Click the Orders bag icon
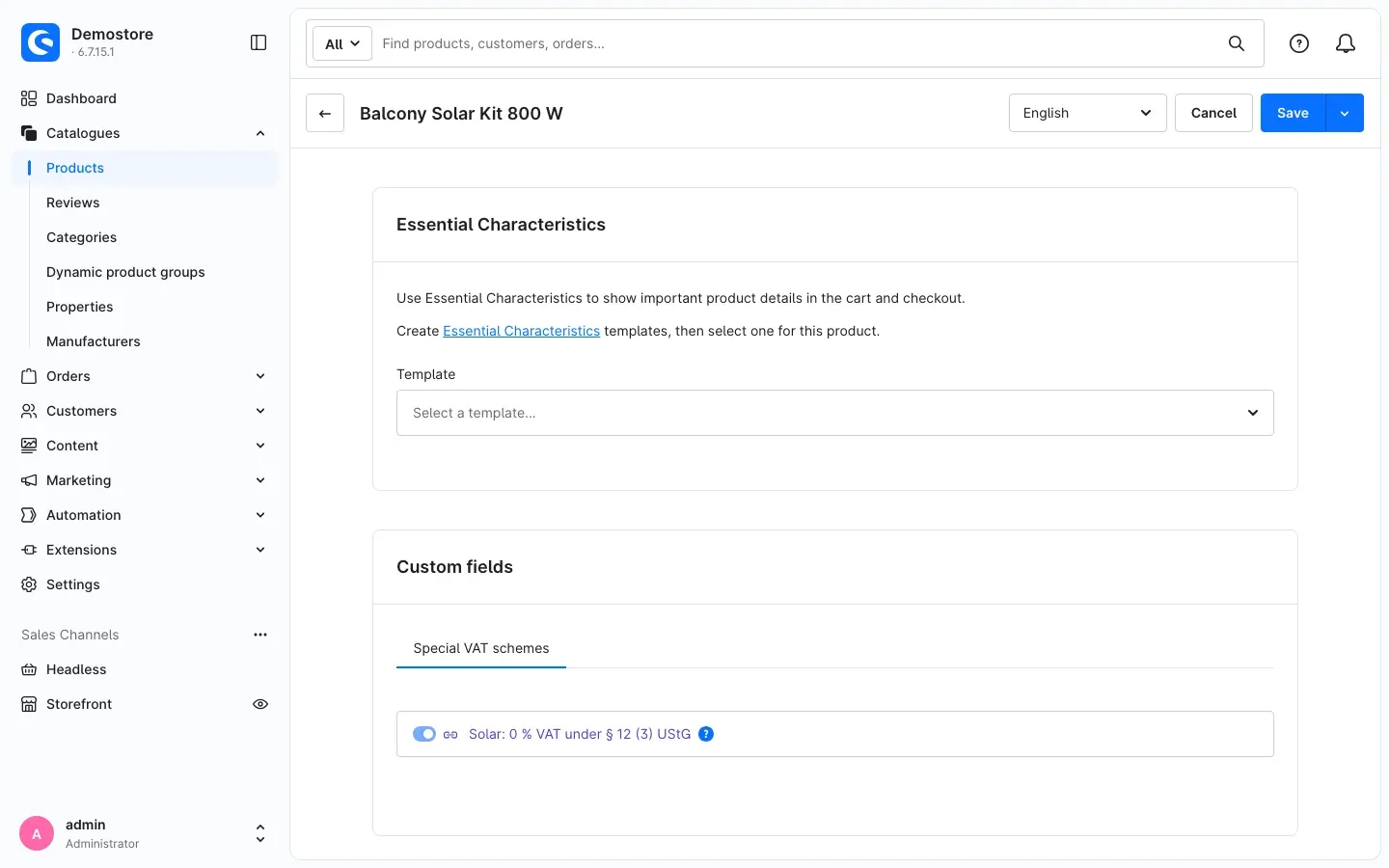1389x868 pixels. [29, 376]
